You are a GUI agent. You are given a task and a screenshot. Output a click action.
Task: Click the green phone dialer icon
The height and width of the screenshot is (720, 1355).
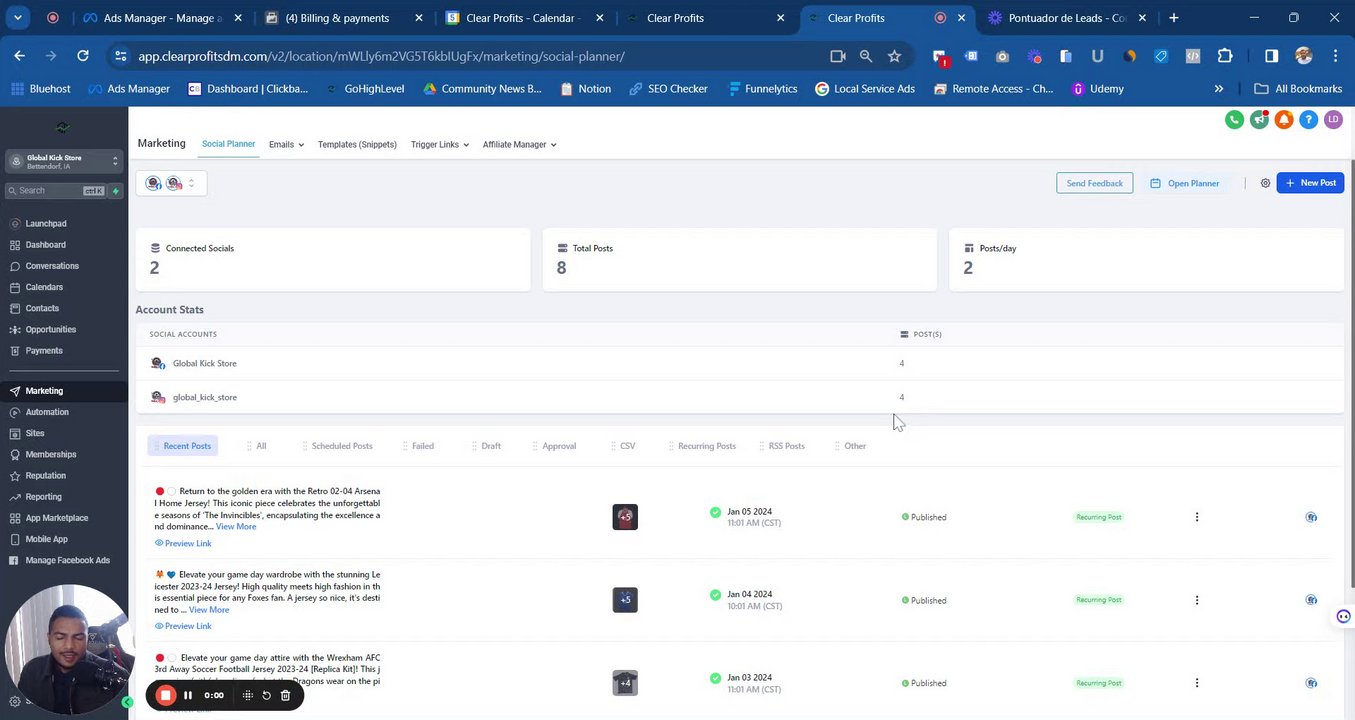coord(1234,120)
